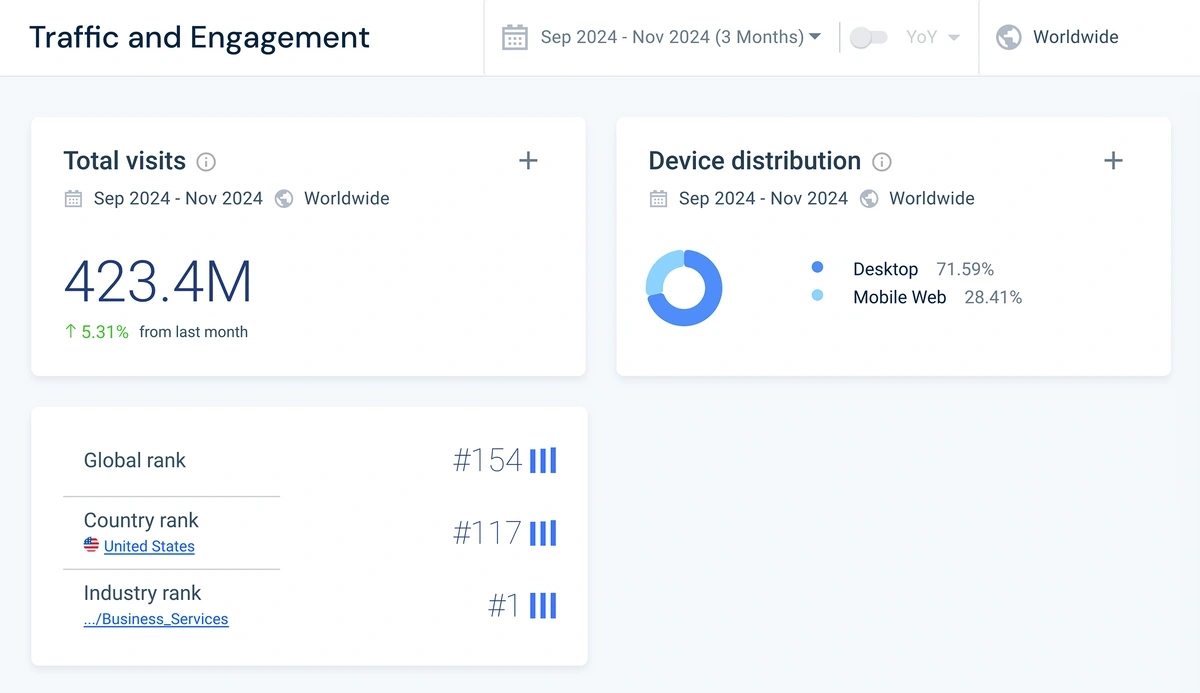Click the globe icon in the Device distribution card
Image resolution: width=1200 pixels, height=693 pixels.
868,198
